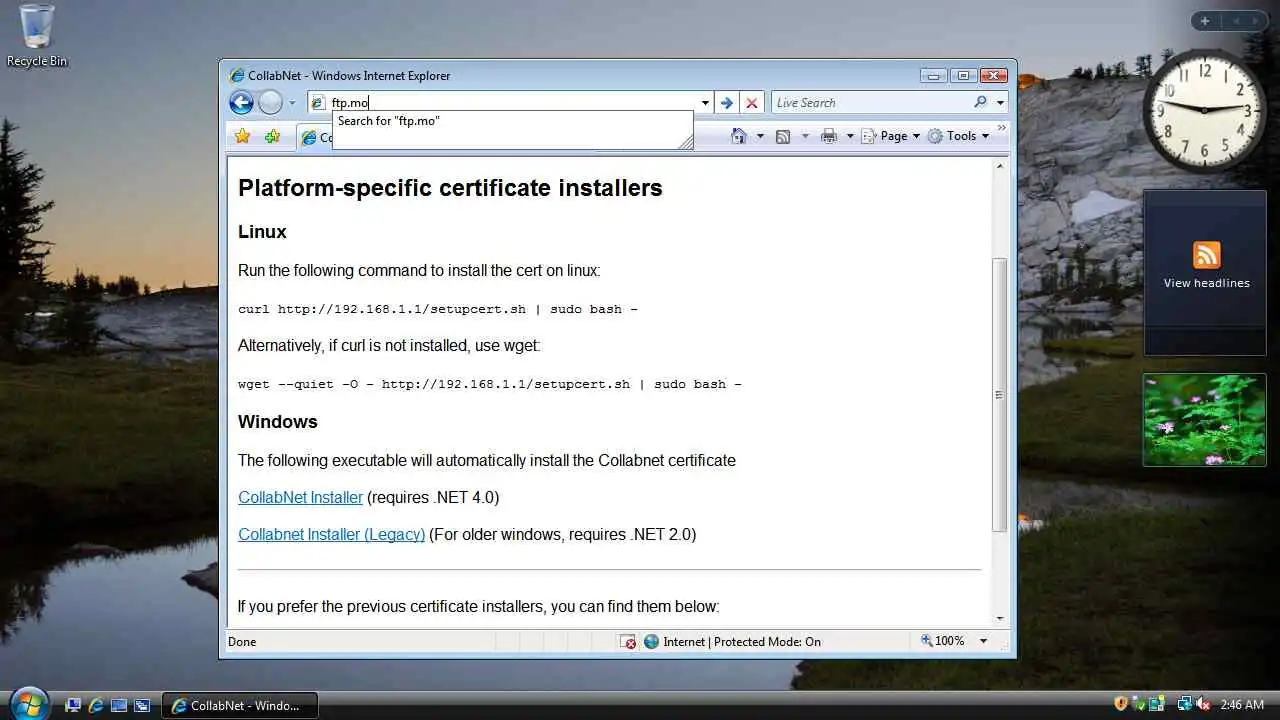This screenshot has height=720, width=1280.
Task: Click the wget --quiet setupcert.sh command
Action: tap(489, 384)
